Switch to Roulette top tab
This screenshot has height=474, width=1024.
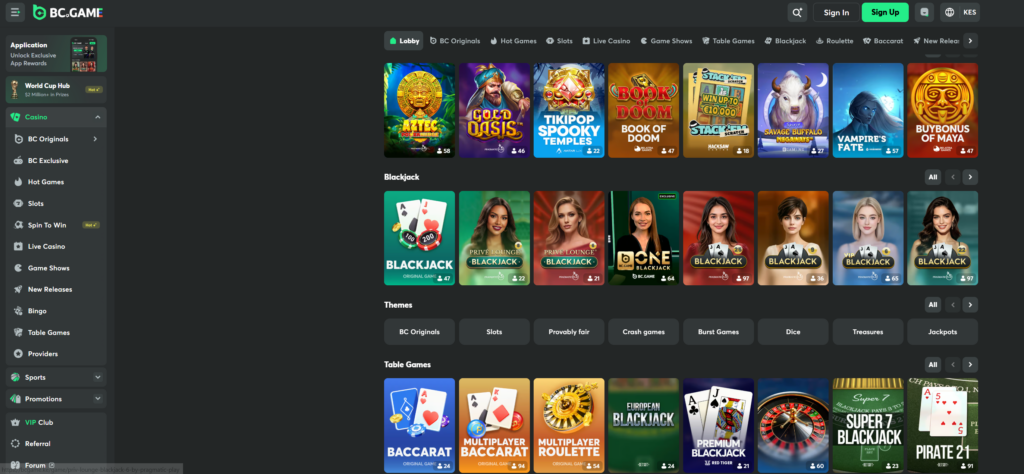[x=834, y=40]
